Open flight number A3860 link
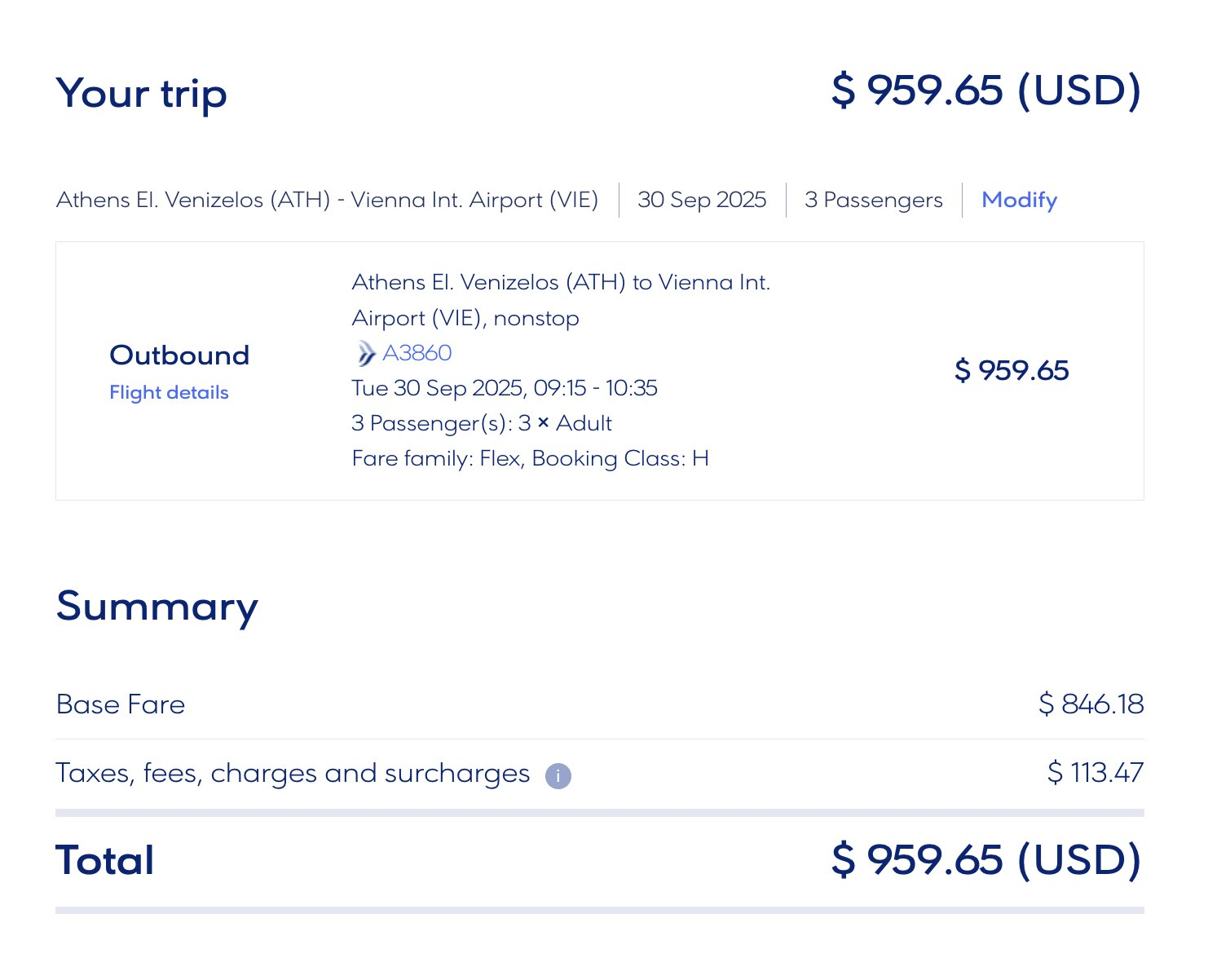Screen dimensions: 1208x980 pos(417,353)
